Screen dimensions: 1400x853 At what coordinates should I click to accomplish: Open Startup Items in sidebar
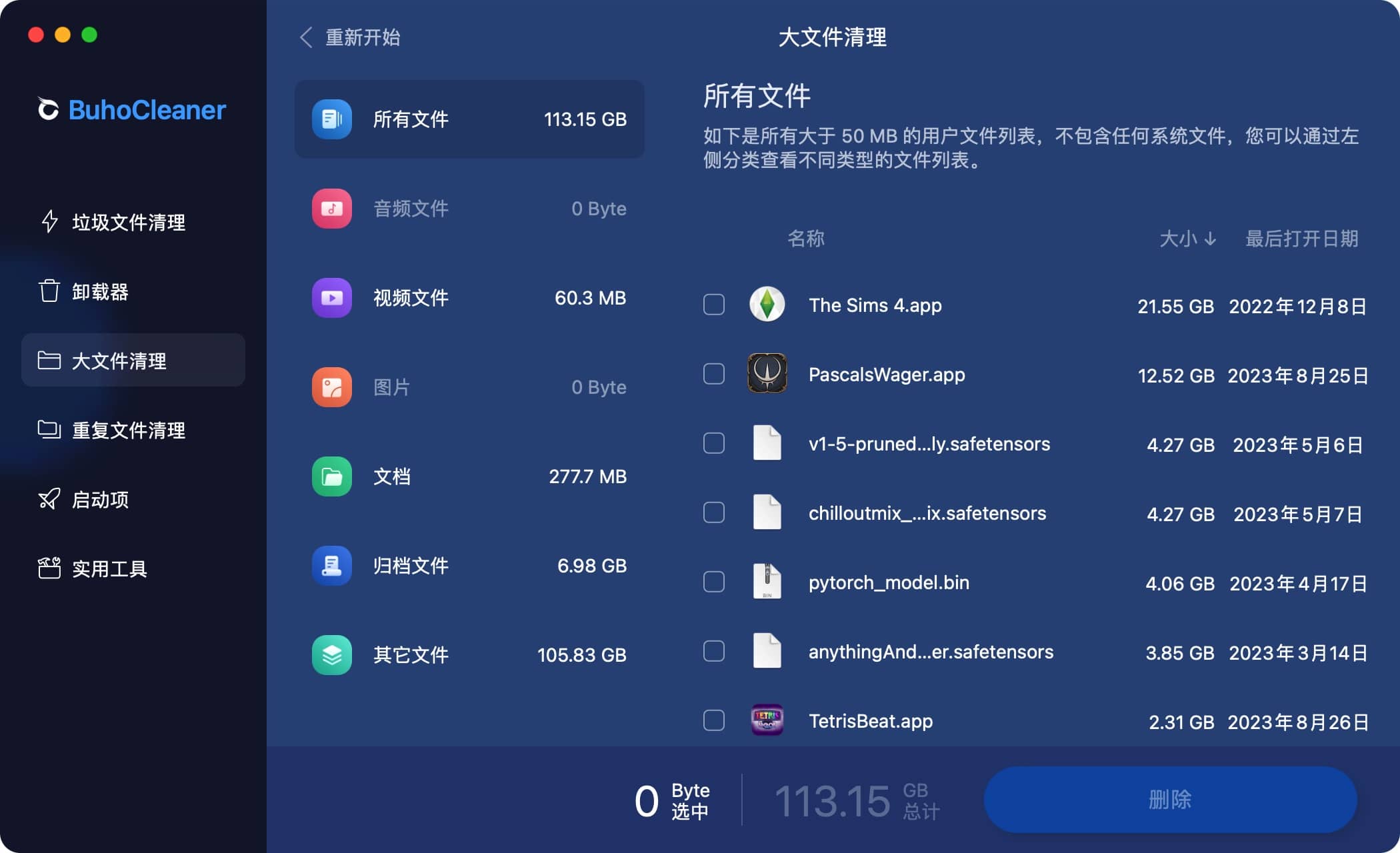click(100, 500)
